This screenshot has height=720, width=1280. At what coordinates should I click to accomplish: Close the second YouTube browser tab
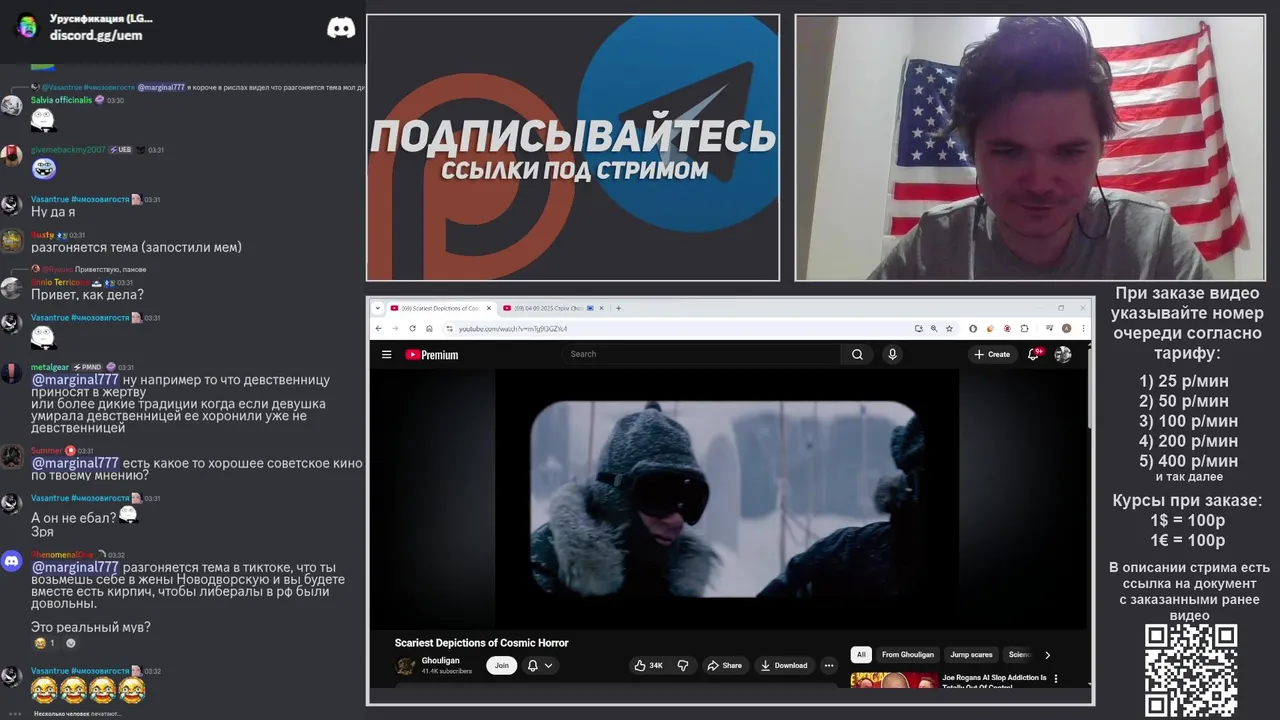603,308
